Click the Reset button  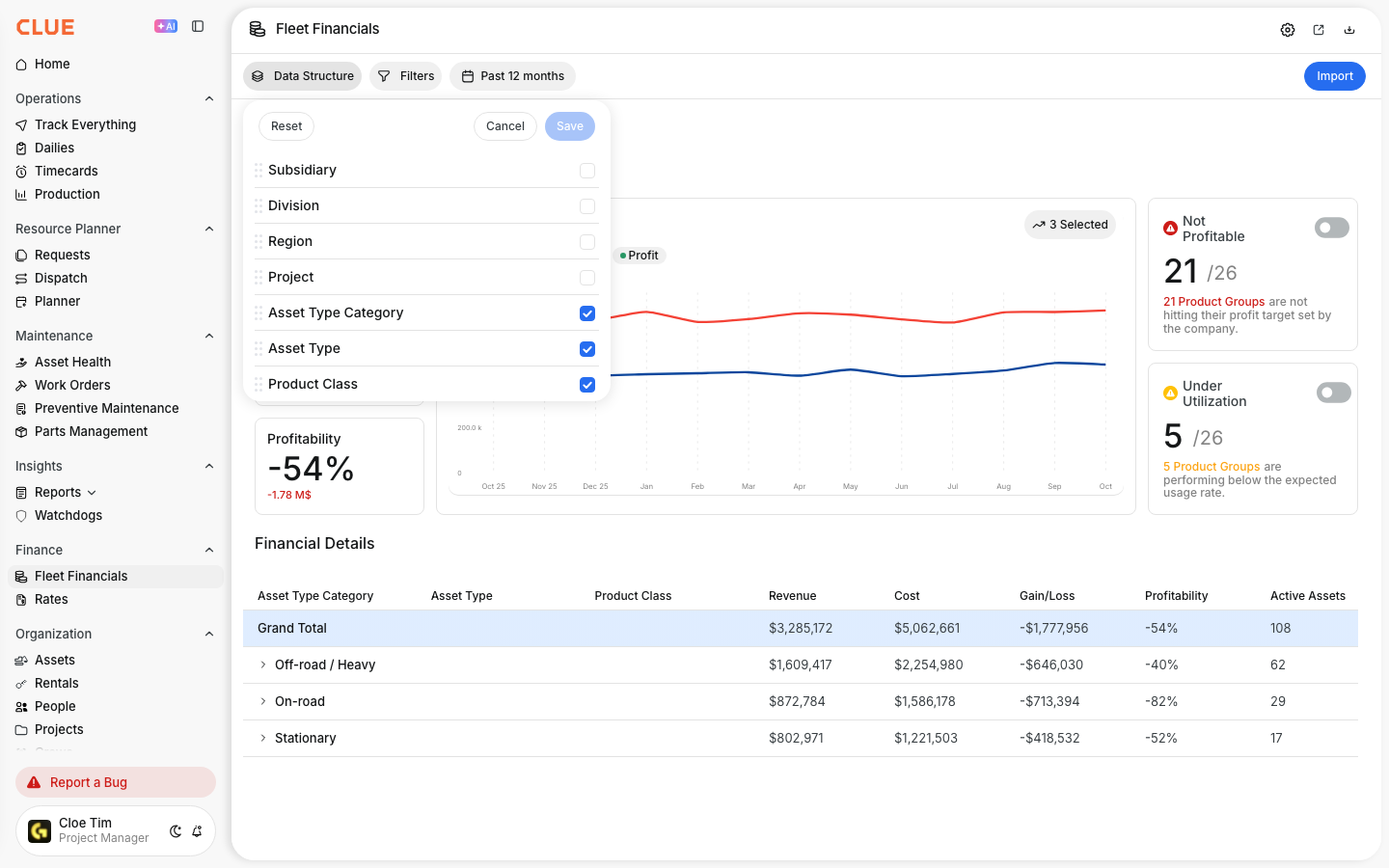tap(286, 126)
